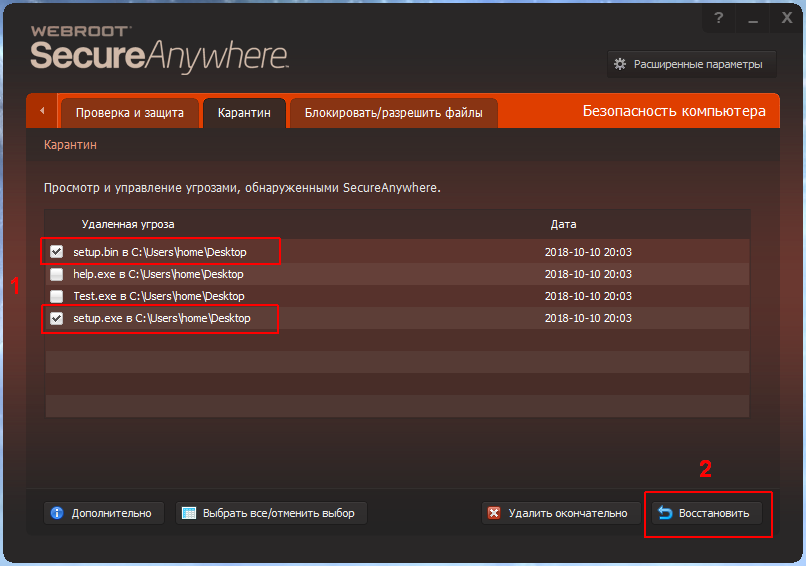This screenshot has width=806, height=566.
Task: Select row setup.exe в C:\Users\home\Desktop
Action: coord(397,318)
